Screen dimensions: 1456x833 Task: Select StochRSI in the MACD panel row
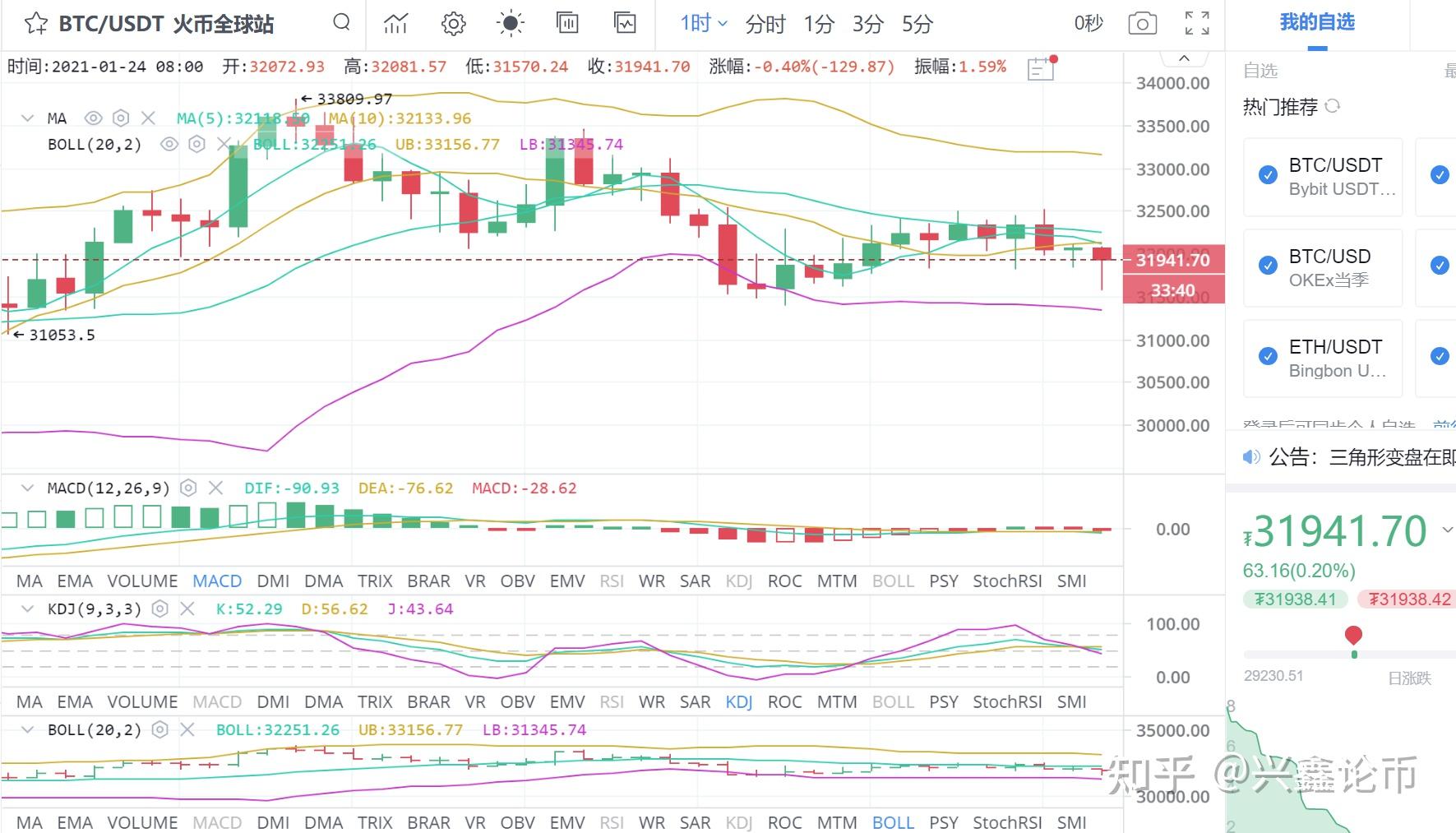1007,581
